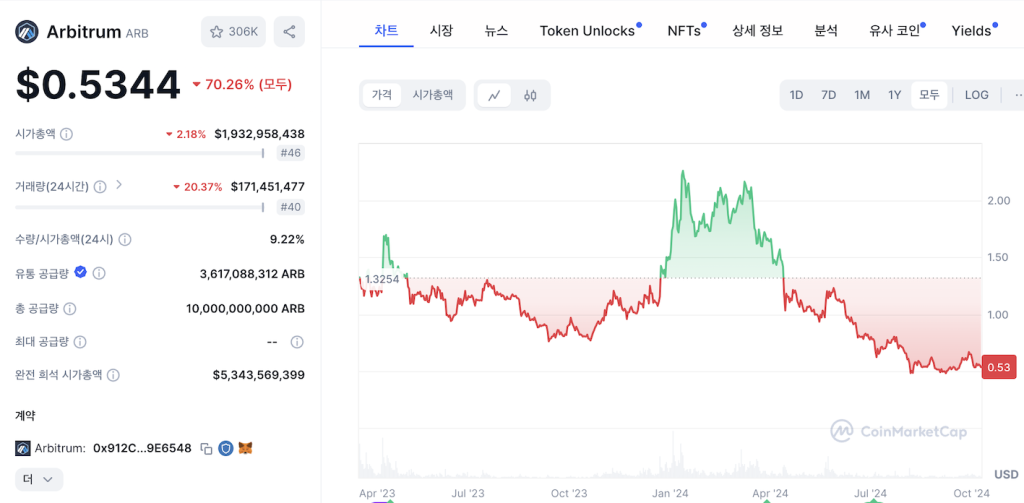Open the chart's more options menu

1017,95
